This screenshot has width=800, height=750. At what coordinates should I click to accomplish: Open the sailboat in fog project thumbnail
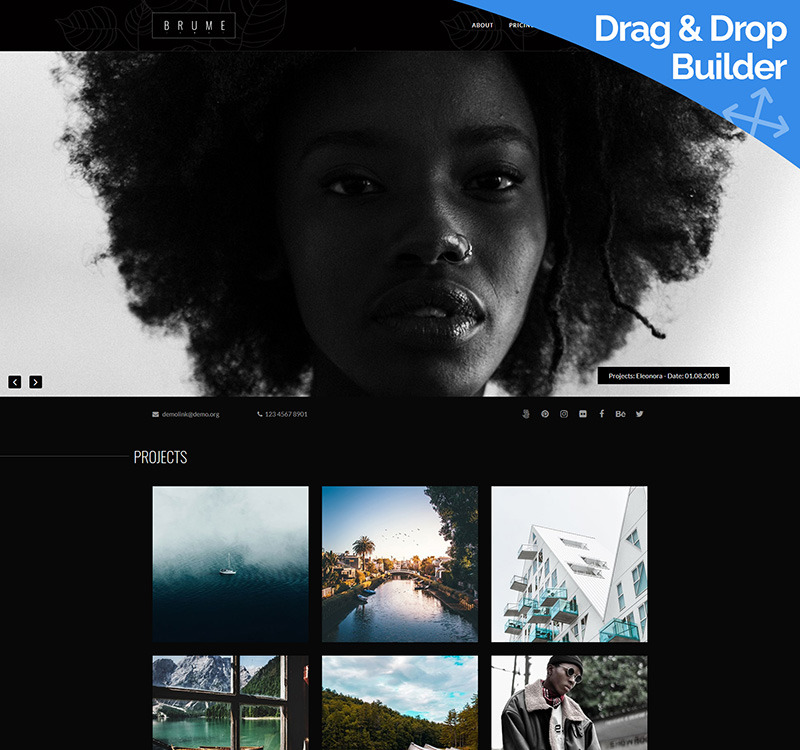230,564
